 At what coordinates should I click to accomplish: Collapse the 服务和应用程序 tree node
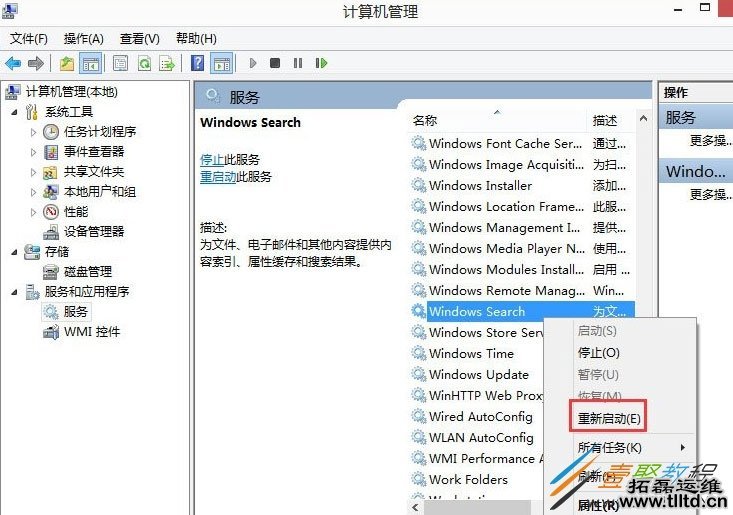coord(14,292)
